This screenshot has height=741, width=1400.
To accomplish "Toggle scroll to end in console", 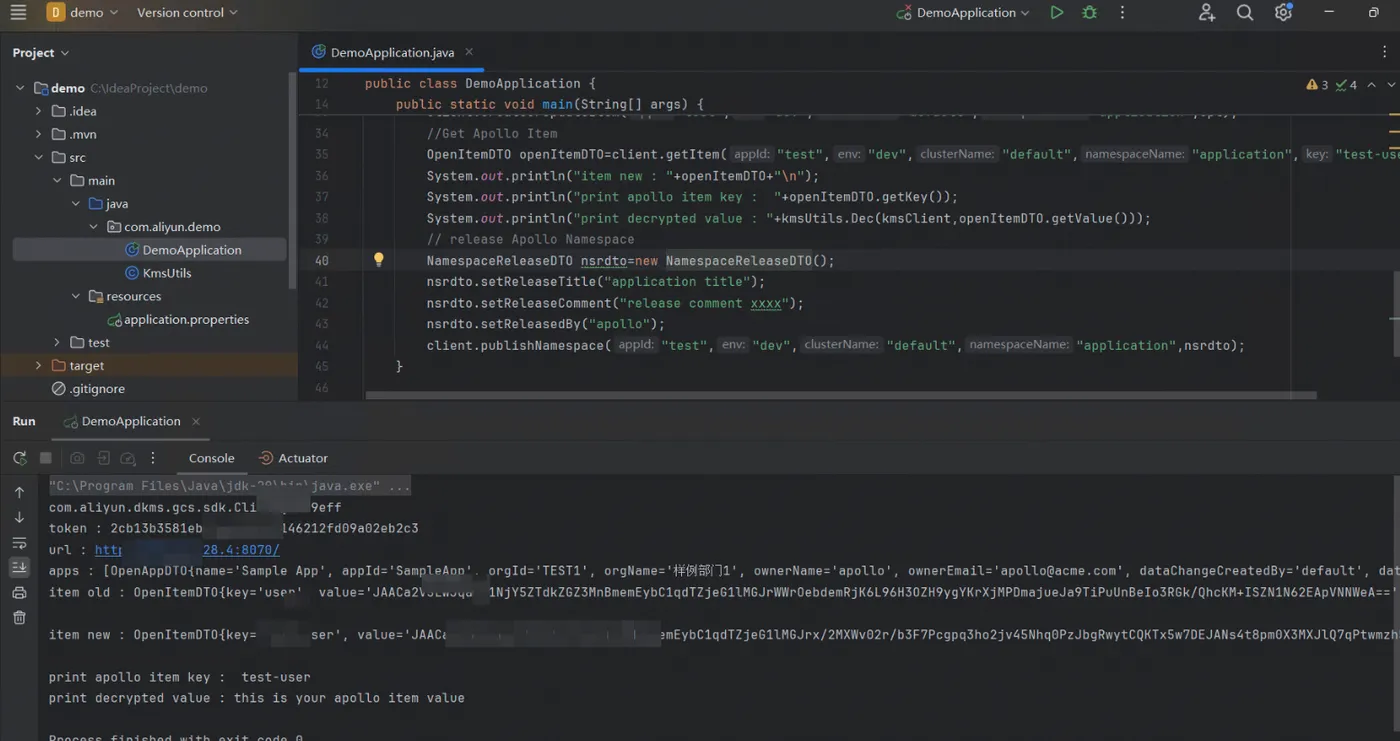I will 19,567.
